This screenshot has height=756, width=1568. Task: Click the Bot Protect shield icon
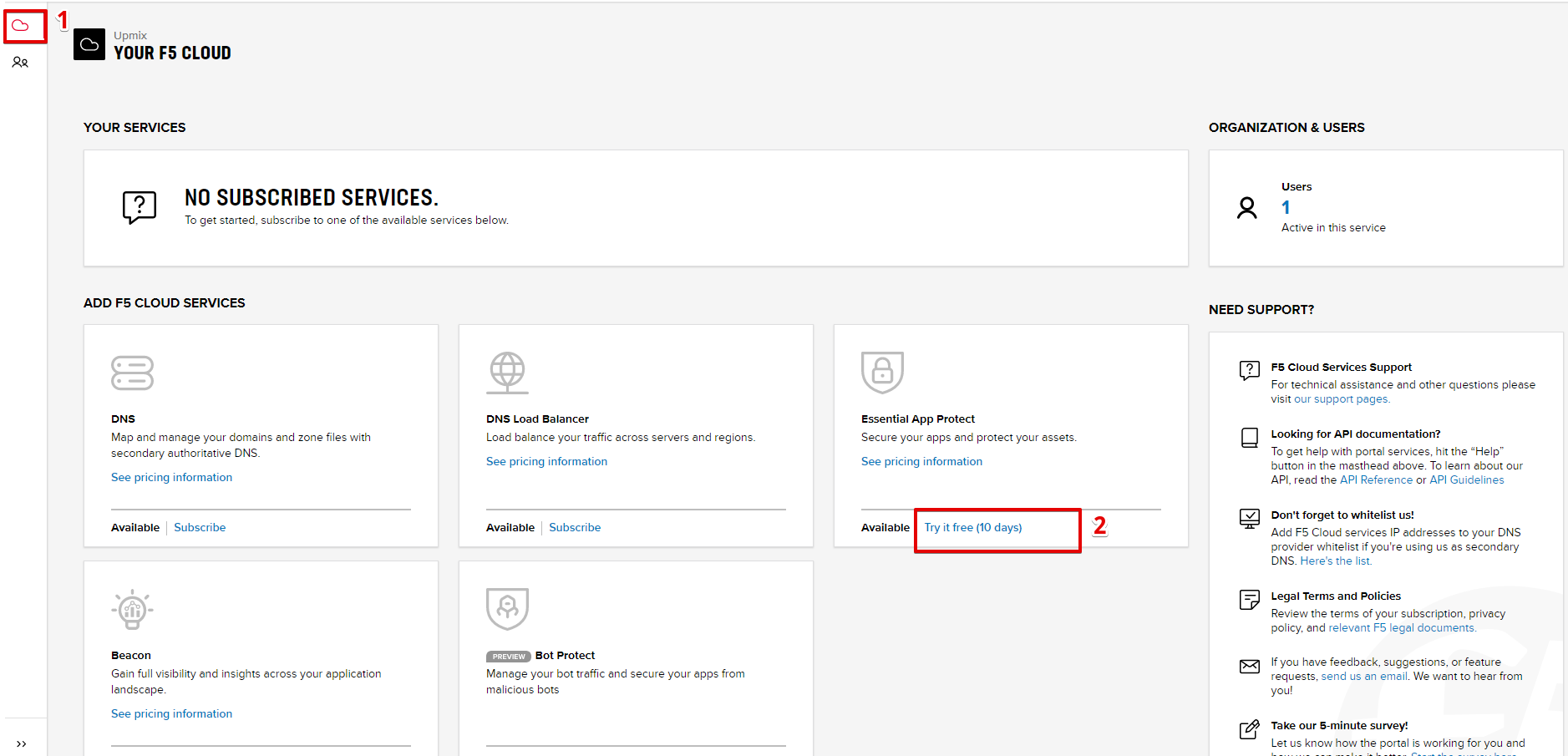point(507,608)
